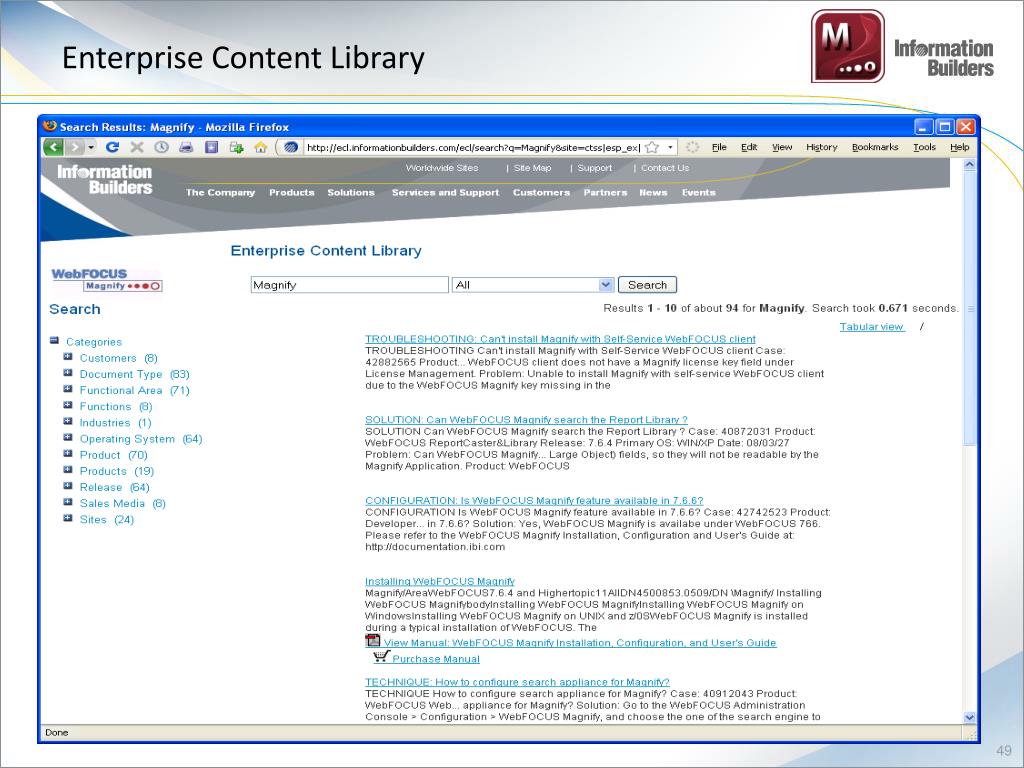Image resolution: width=1024 pixels, height=768 pixels.
Task: Open the All category dropdown
Action: (533, 285)
